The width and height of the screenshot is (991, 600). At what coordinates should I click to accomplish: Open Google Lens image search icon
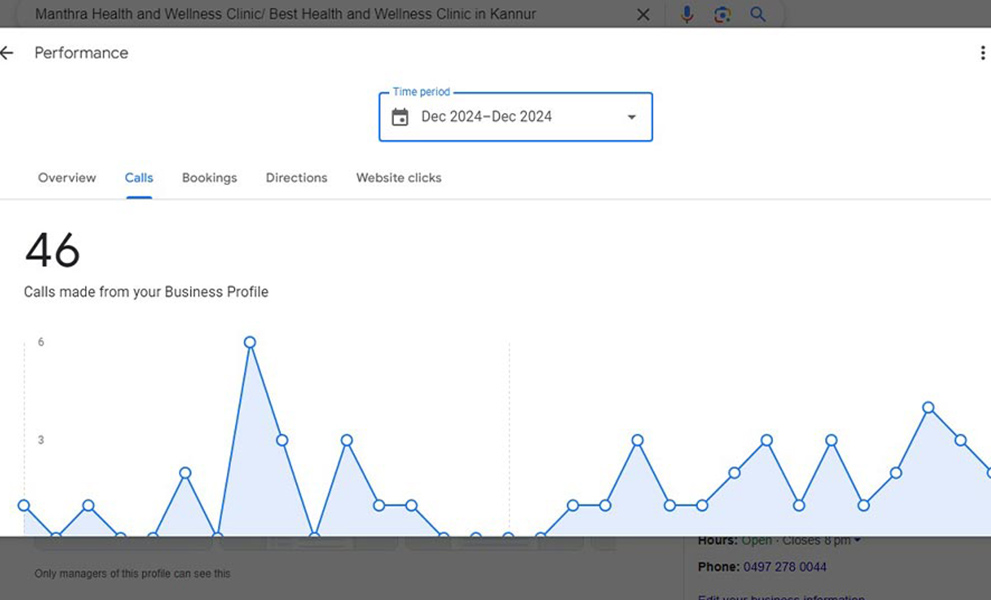722,14
